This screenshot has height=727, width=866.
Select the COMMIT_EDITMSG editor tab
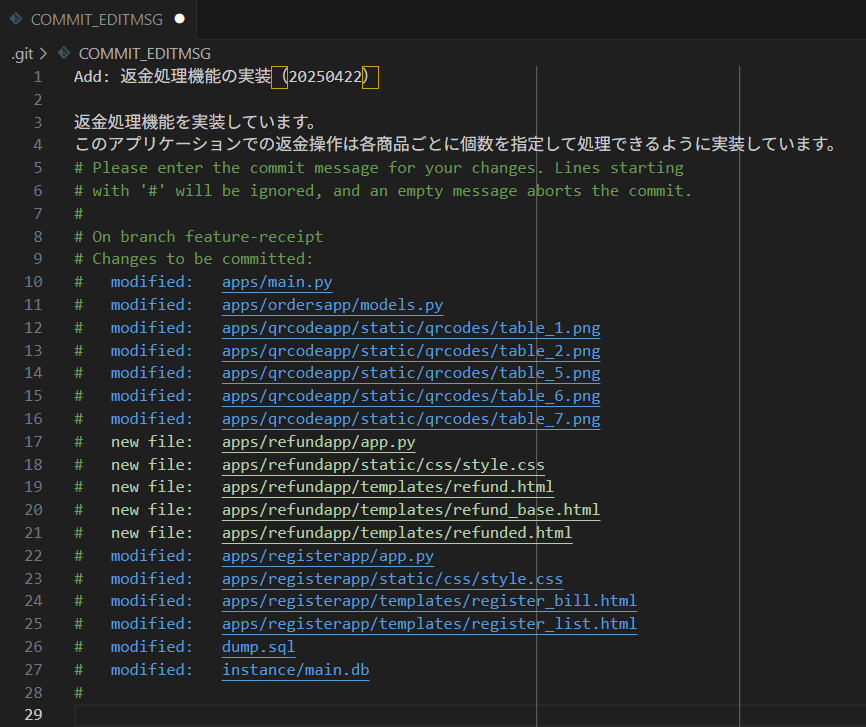[98, 19]
